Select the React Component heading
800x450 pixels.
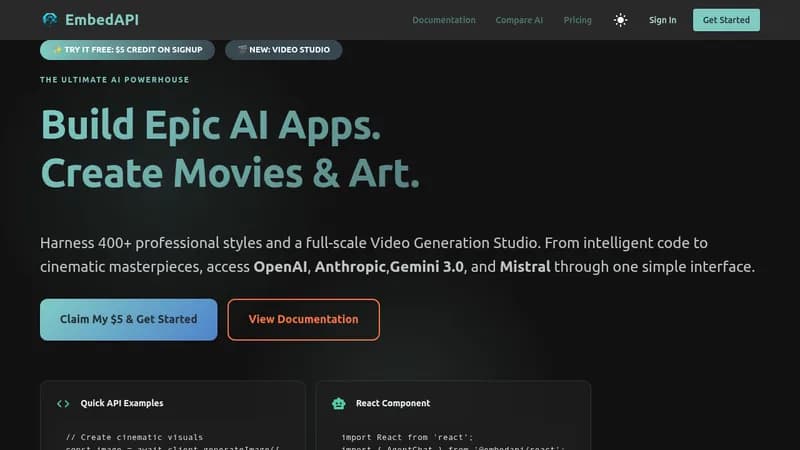(393, 403)
